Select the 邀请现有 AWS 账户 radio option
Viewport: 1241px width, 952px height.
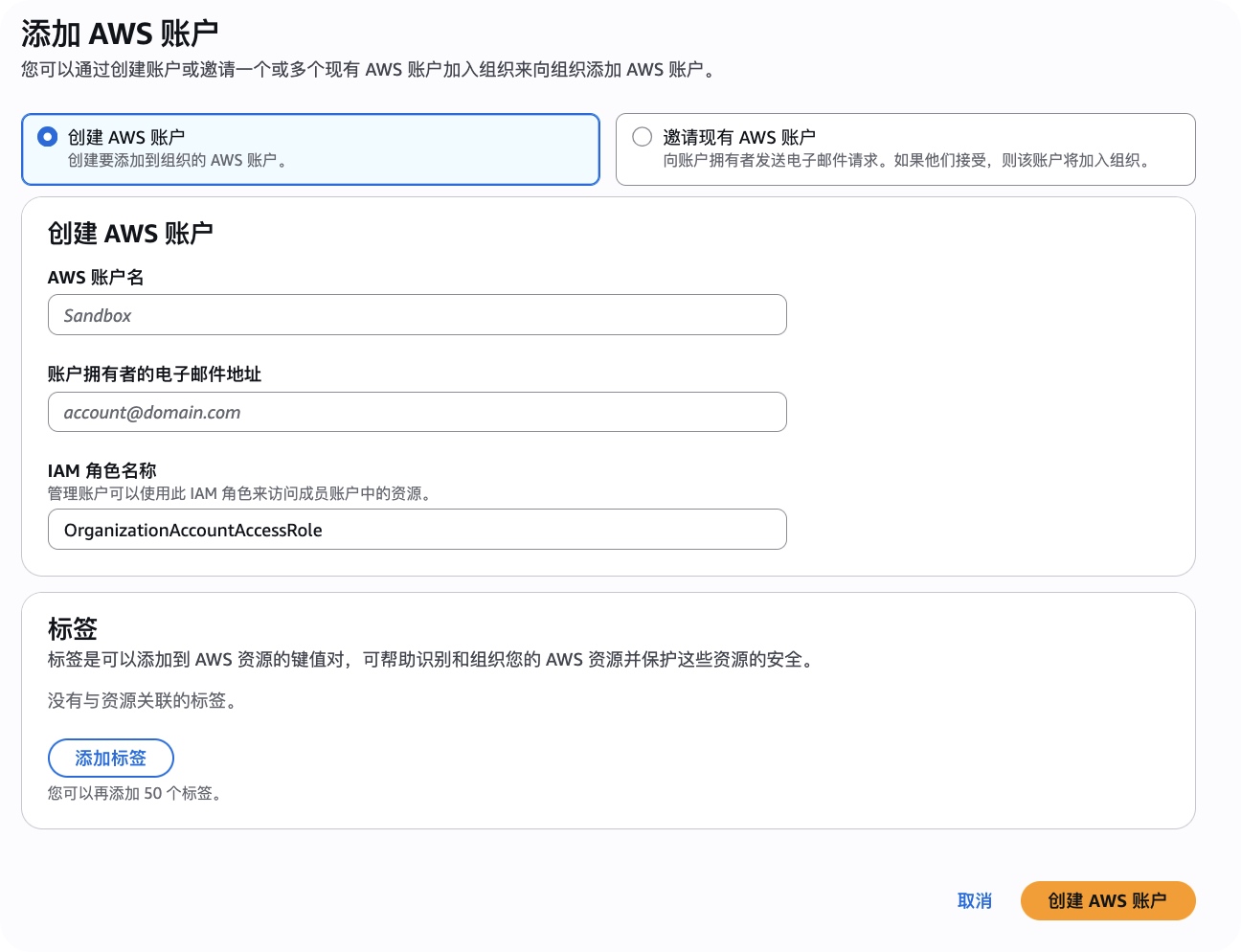(x=642, y=137)
